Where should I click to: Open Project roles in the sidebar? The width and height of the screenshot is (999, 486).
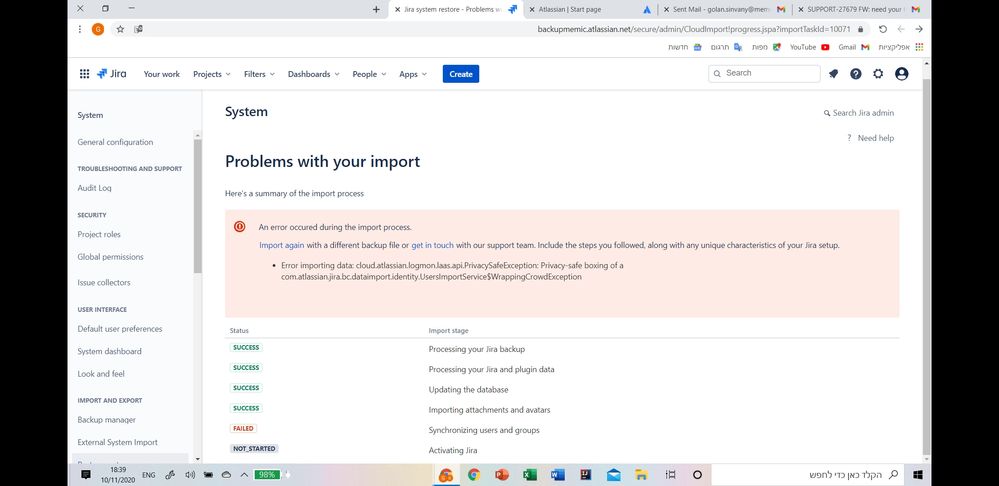pyautogui.click(x=99, y=234)
